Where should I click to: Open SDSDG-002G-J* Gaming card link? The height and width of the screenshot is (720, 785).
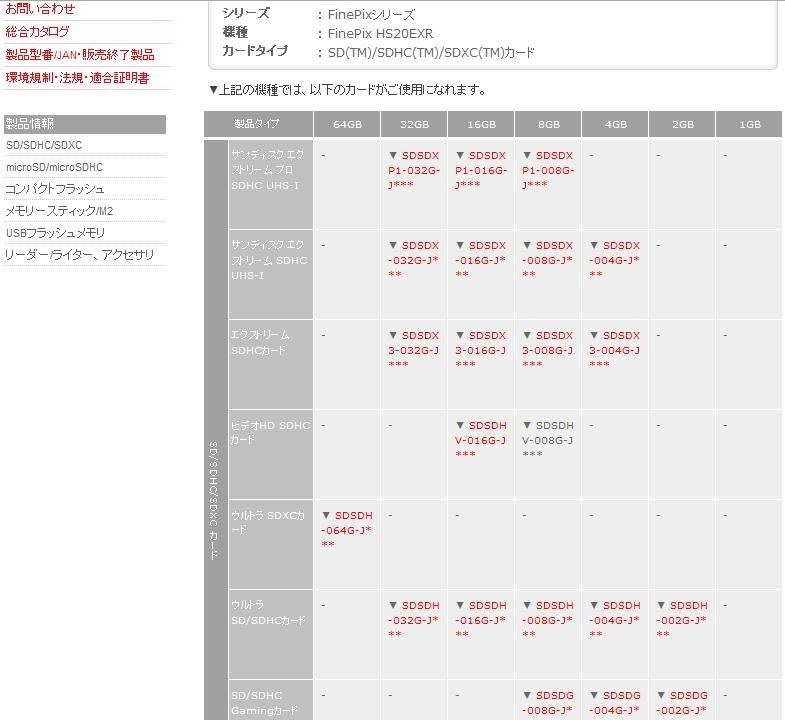(x=682, y=703)
